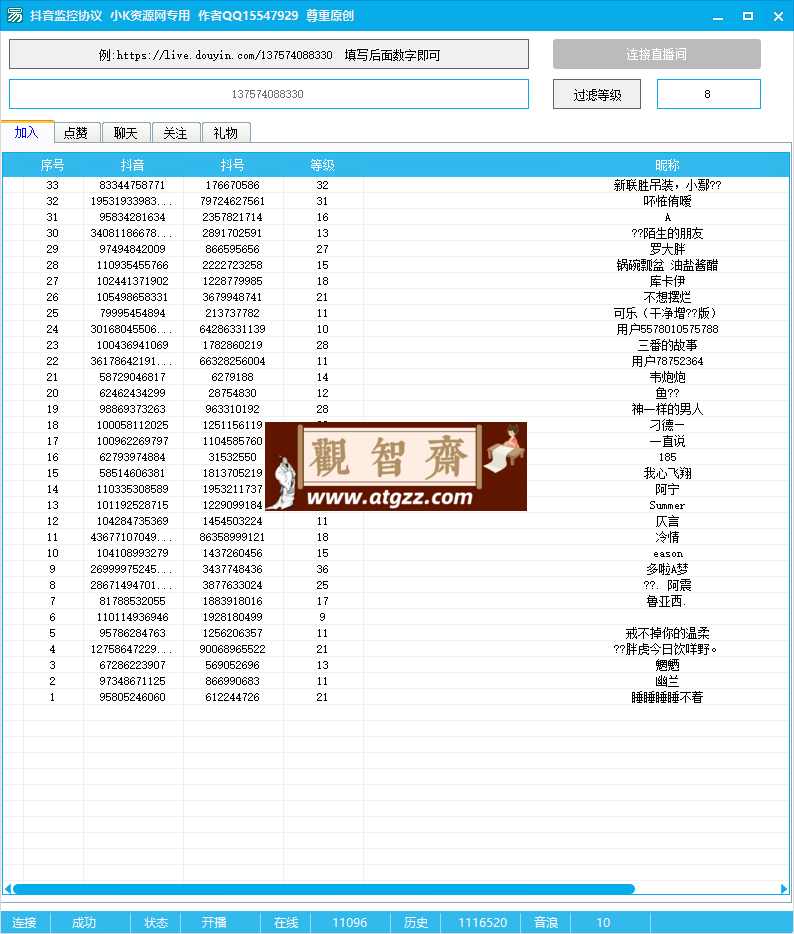Image resolution: width=794 pixels, height=934 pixels.
Task: Select nickname eason
Action: coord(668,553)
